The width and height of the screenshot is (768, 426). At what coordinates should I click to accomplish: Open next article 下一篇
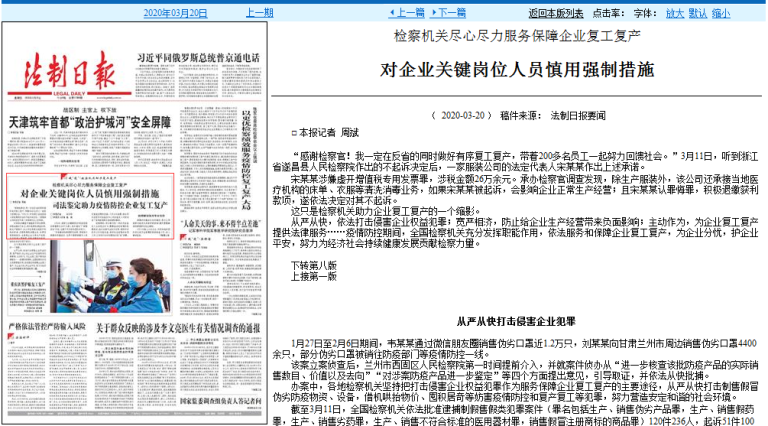click(448, 13)
